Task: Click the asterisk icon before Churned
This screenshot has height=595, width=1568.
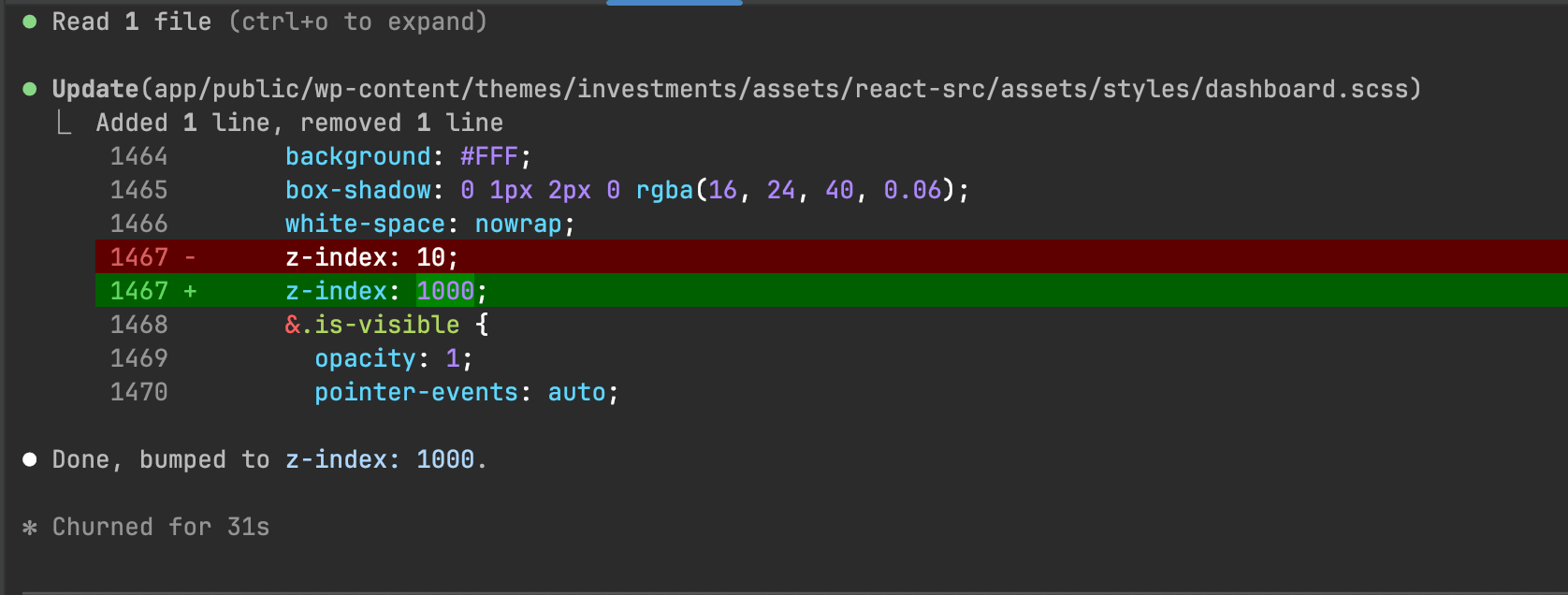Action: point(30,528)
